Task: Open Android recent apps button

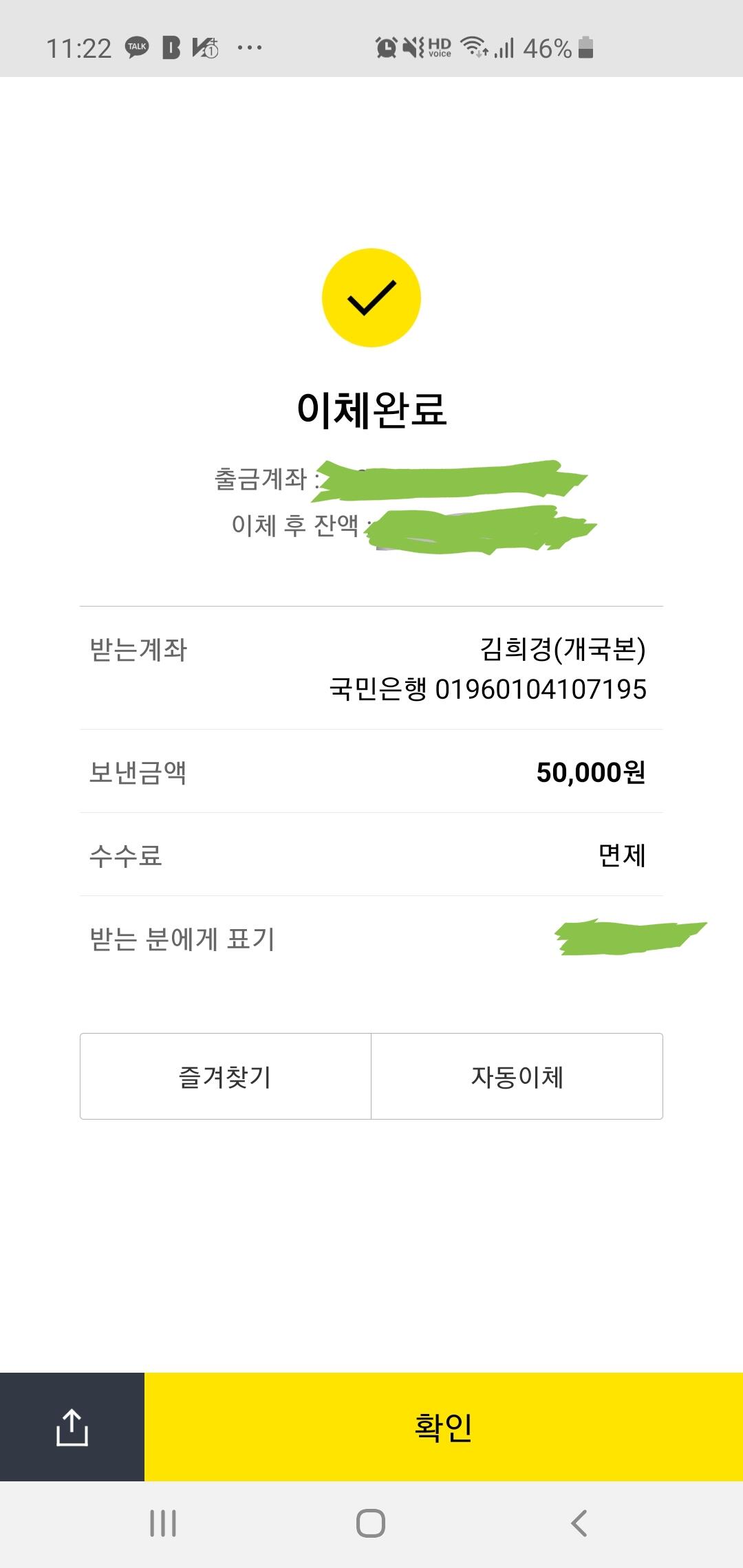Action: tap(163, 1523)
